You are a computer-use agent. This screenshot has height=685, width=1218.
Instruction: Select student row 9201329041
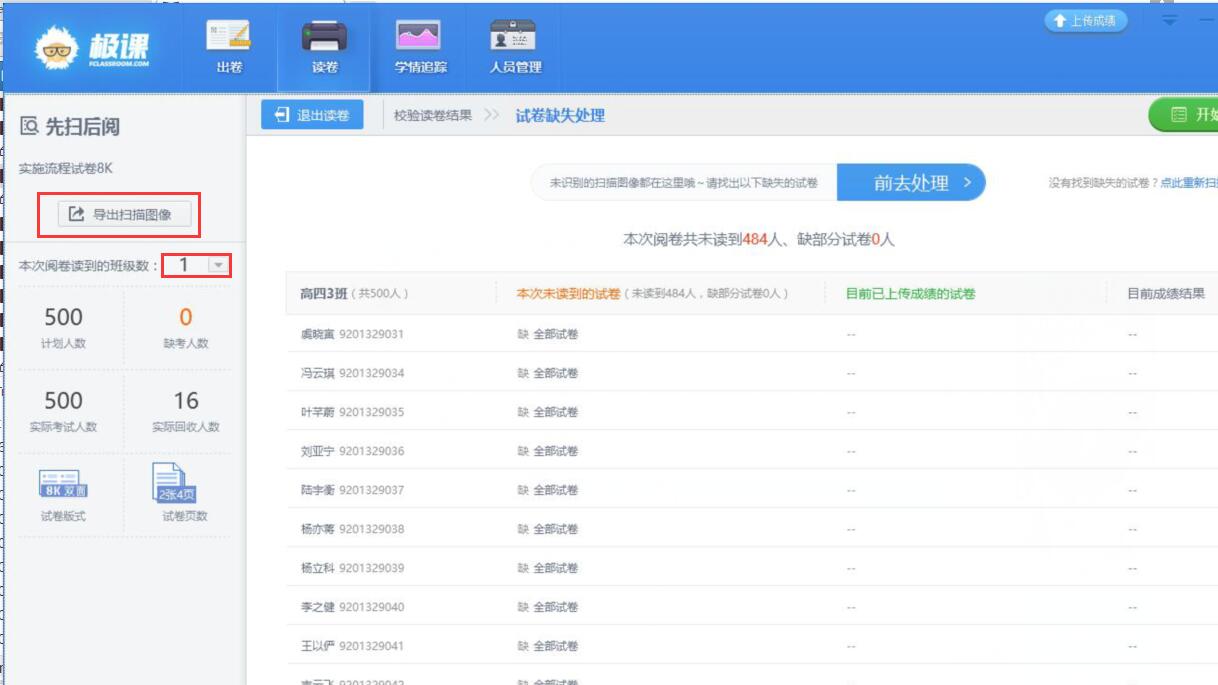[x=752, y=646]
